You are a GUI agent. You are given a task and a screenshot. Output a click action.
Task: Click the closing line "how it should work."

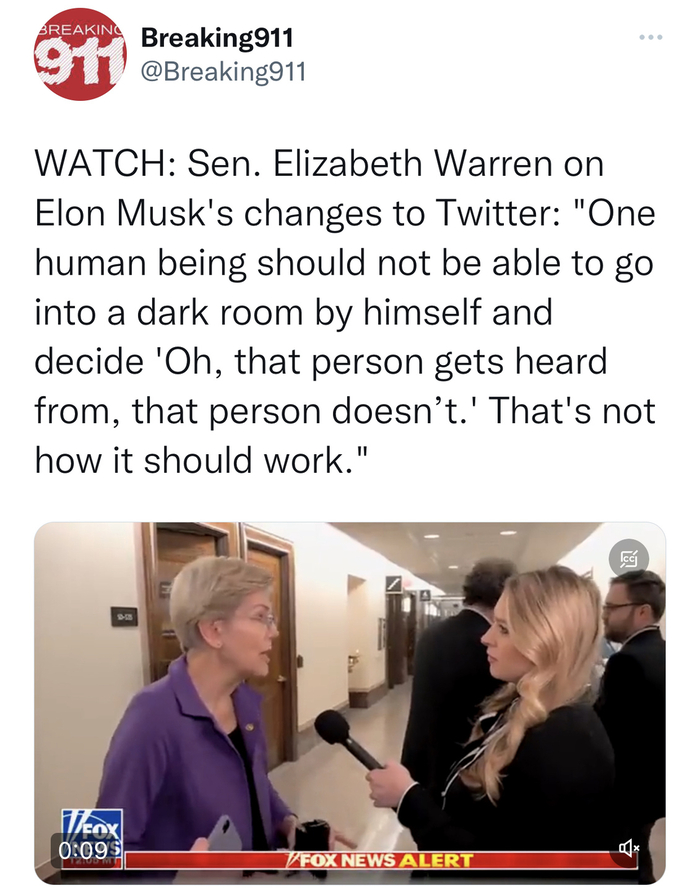pos(198,460)
